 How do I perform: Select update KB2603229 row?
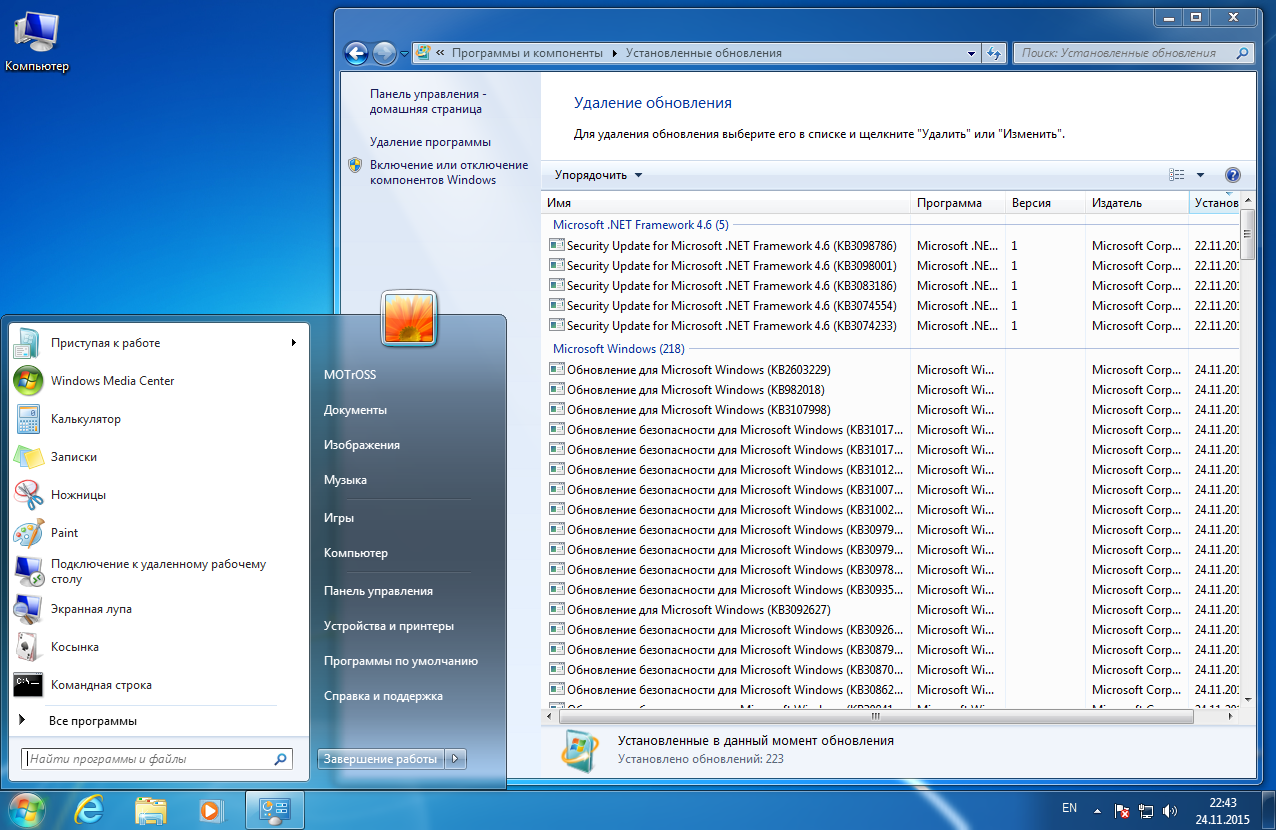895,370
